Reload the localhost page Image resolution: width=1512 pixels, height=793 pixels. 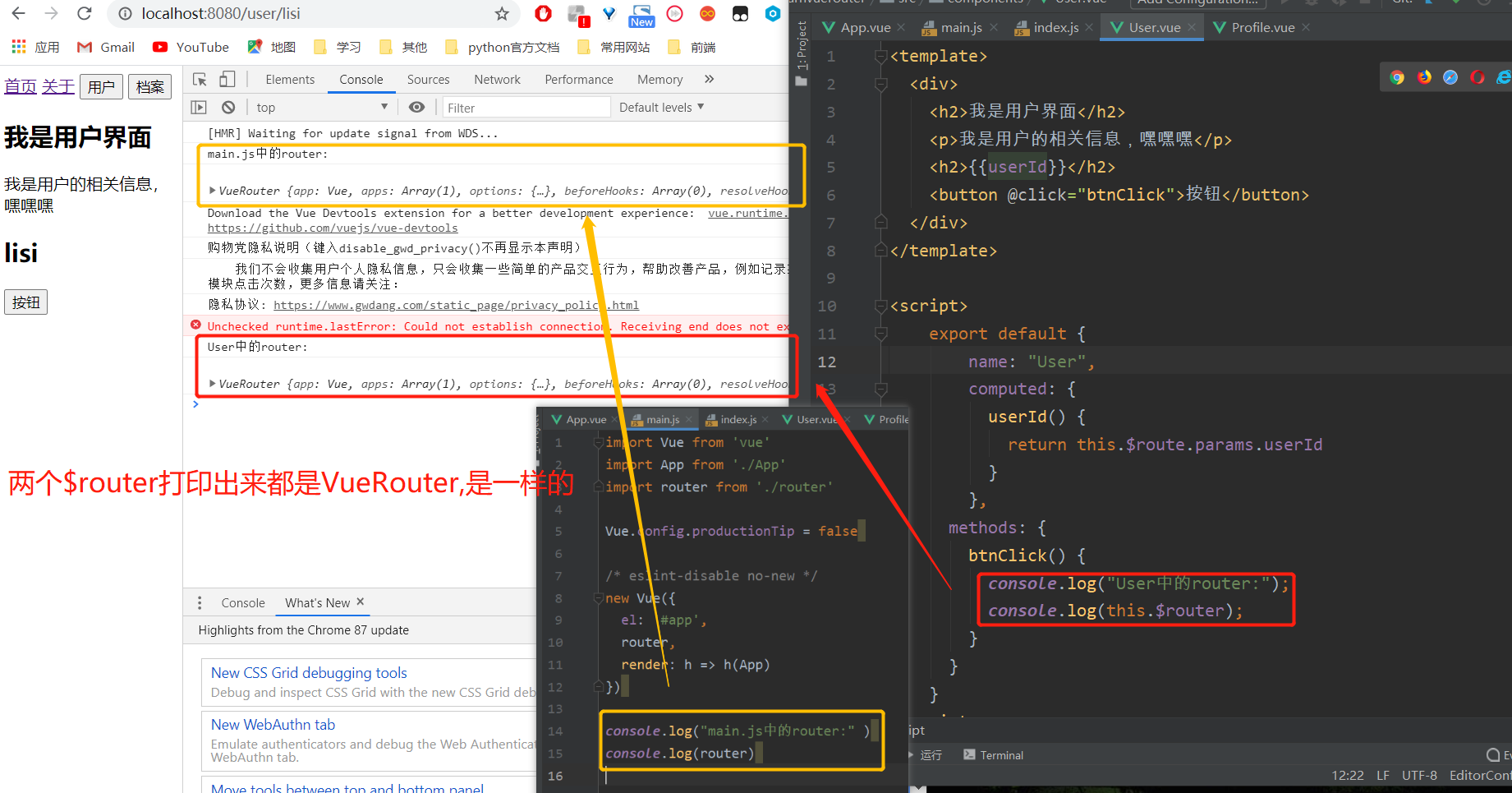tap(84, 13)
